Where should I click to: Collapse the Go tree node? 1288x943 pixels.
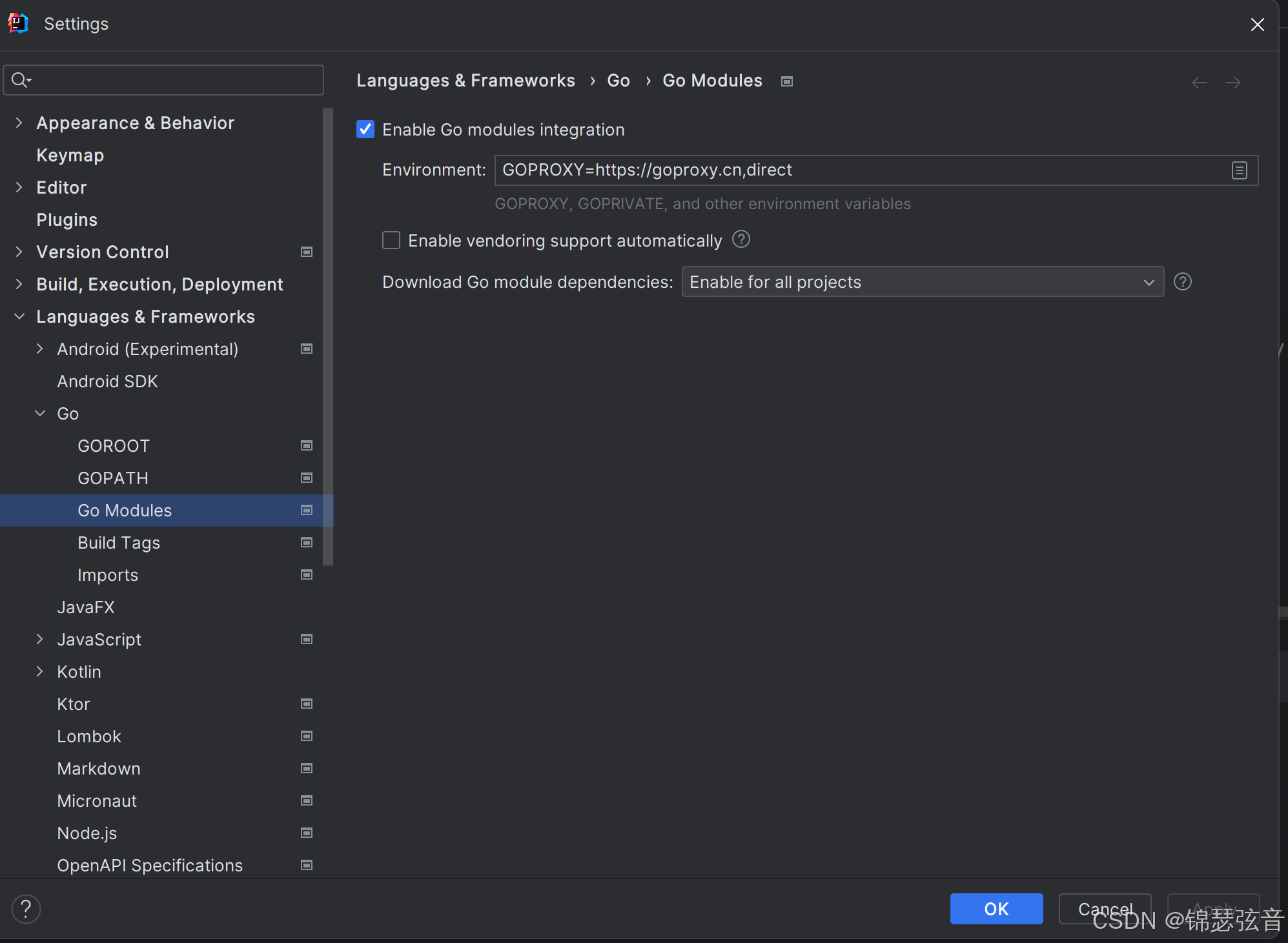[40, 413]
